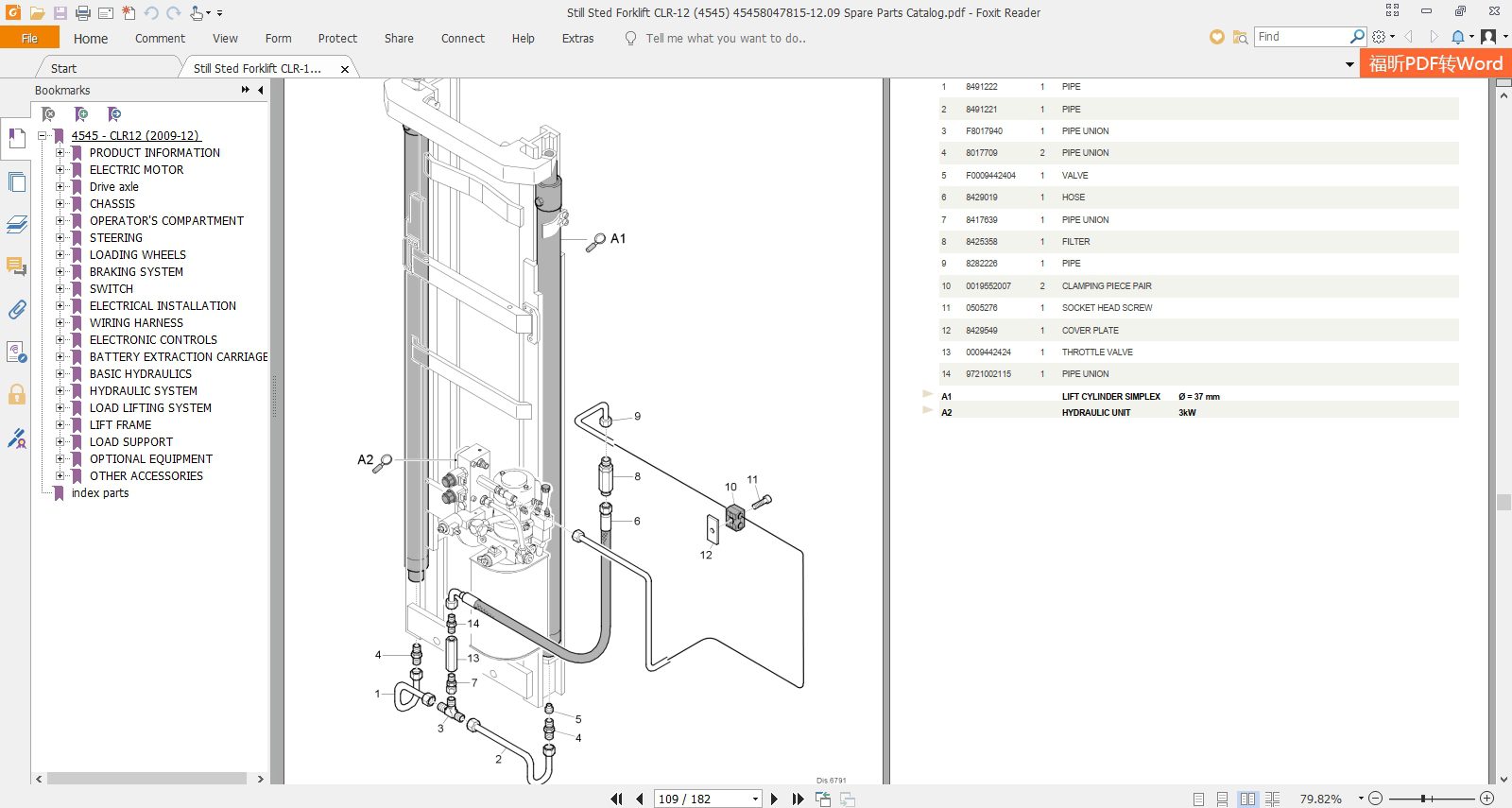The image size is (1512, 808).
Task: Collapse the 4545 - CLR12 root bookmark
Action: coord(43,135)
